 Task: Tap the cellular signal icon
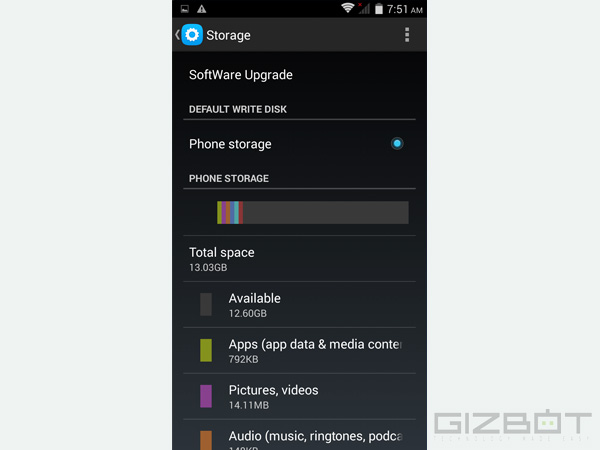click(x=364, y=8)
